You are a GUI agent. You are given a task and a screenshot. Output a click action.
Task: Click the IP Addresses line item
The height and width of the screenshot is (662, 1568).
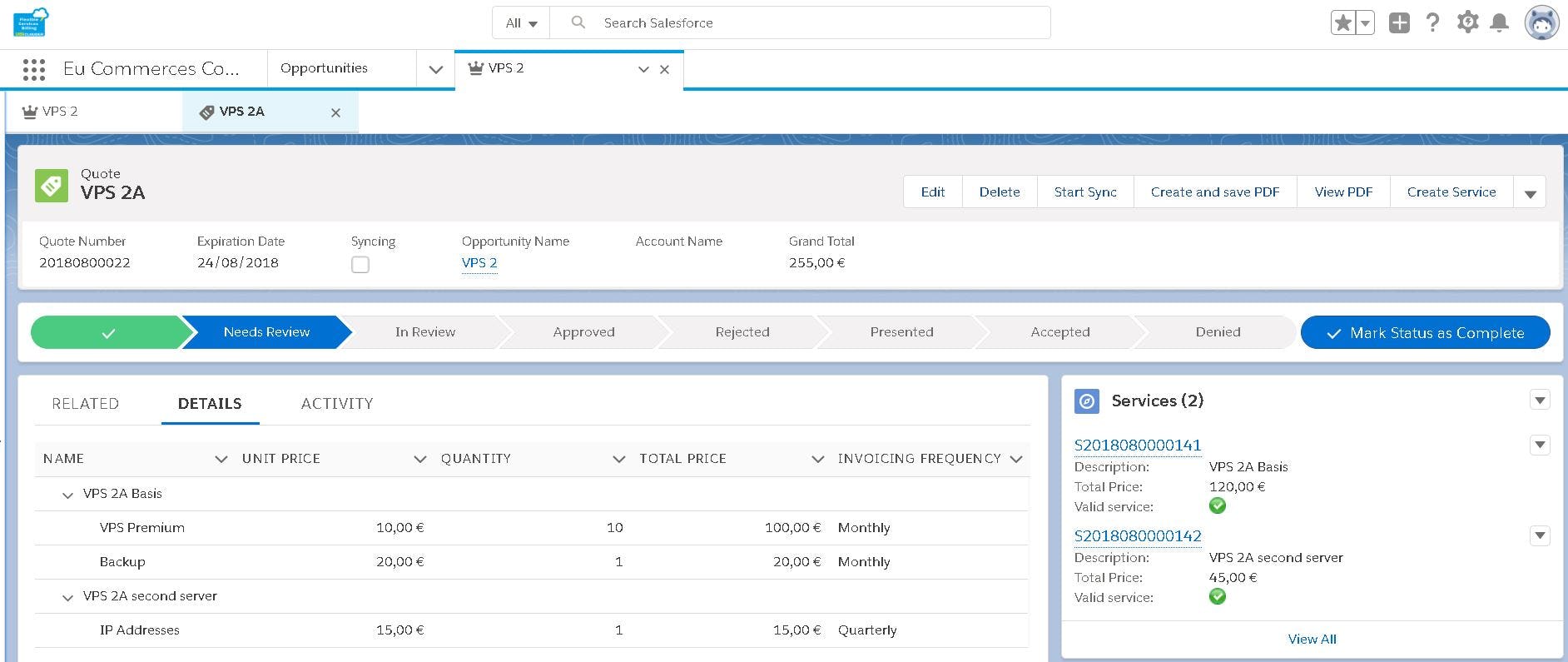(140, 630)
